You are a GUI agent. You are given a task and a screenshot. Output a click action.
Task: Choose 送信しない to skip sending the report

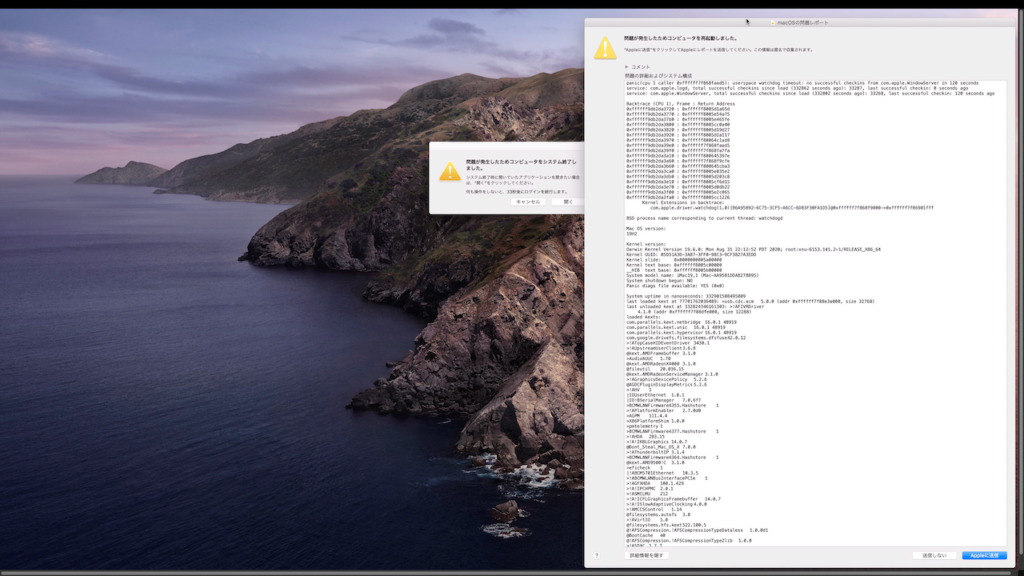(934, 555)
